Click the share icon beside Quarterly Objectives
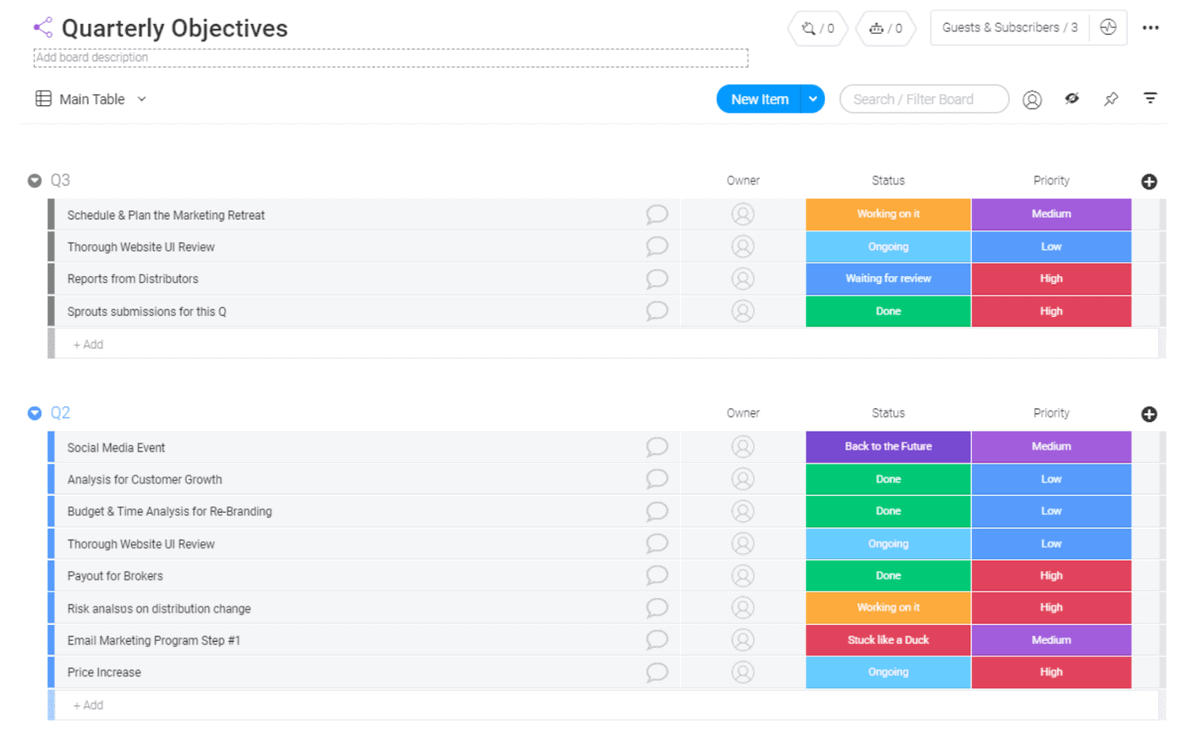The image size is (1200, 746). 42,28
